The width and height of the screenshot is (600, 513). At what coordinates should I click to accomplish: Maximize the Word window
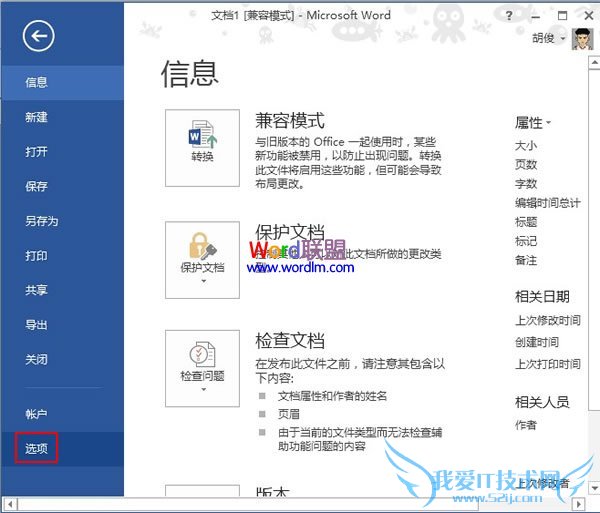pyautogui.click(x=562, y=16)
